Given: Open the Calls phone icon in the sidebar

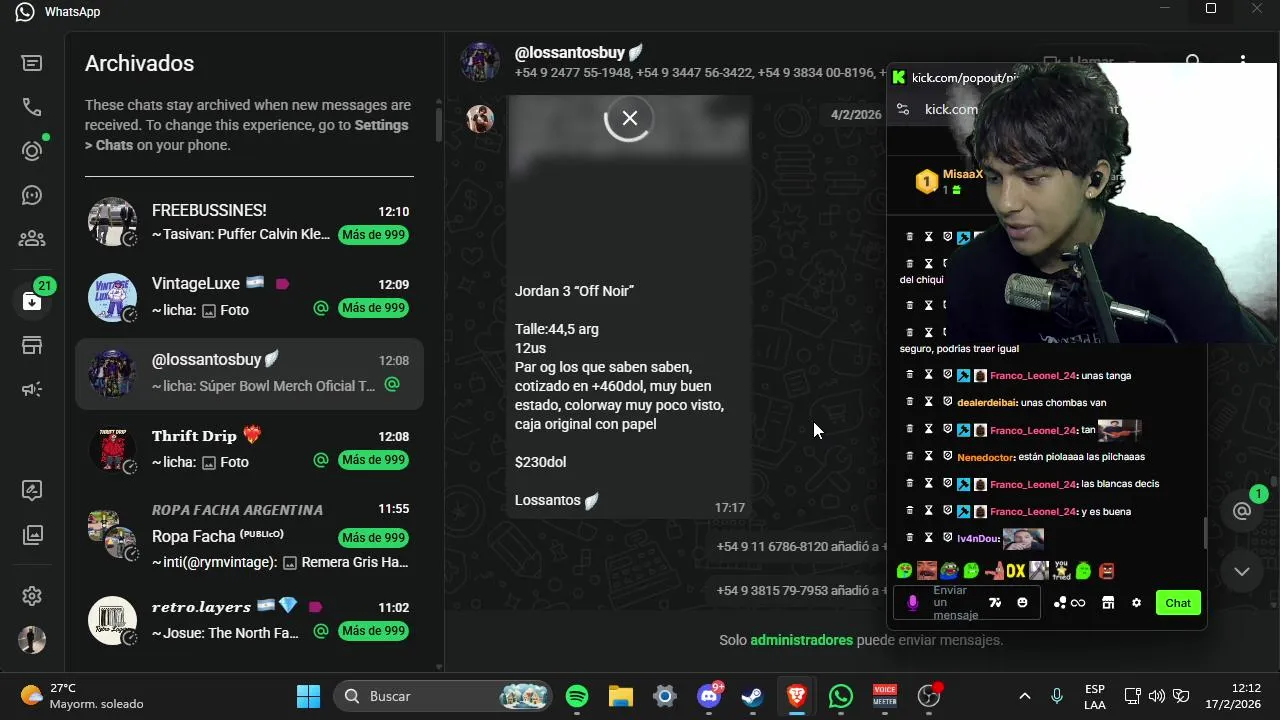Looking at the screenshot, I should click(32, 107).
